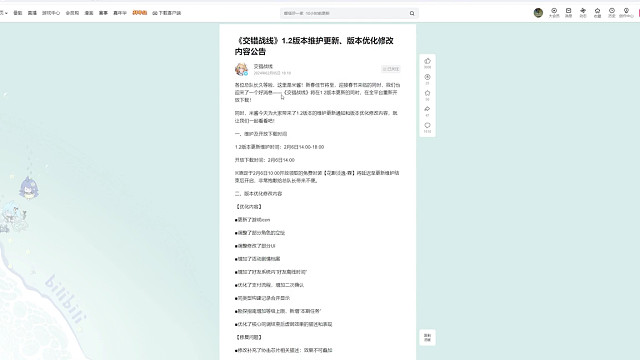Open the user avatar in the header
640x360 pixels.
coord(538,13)
